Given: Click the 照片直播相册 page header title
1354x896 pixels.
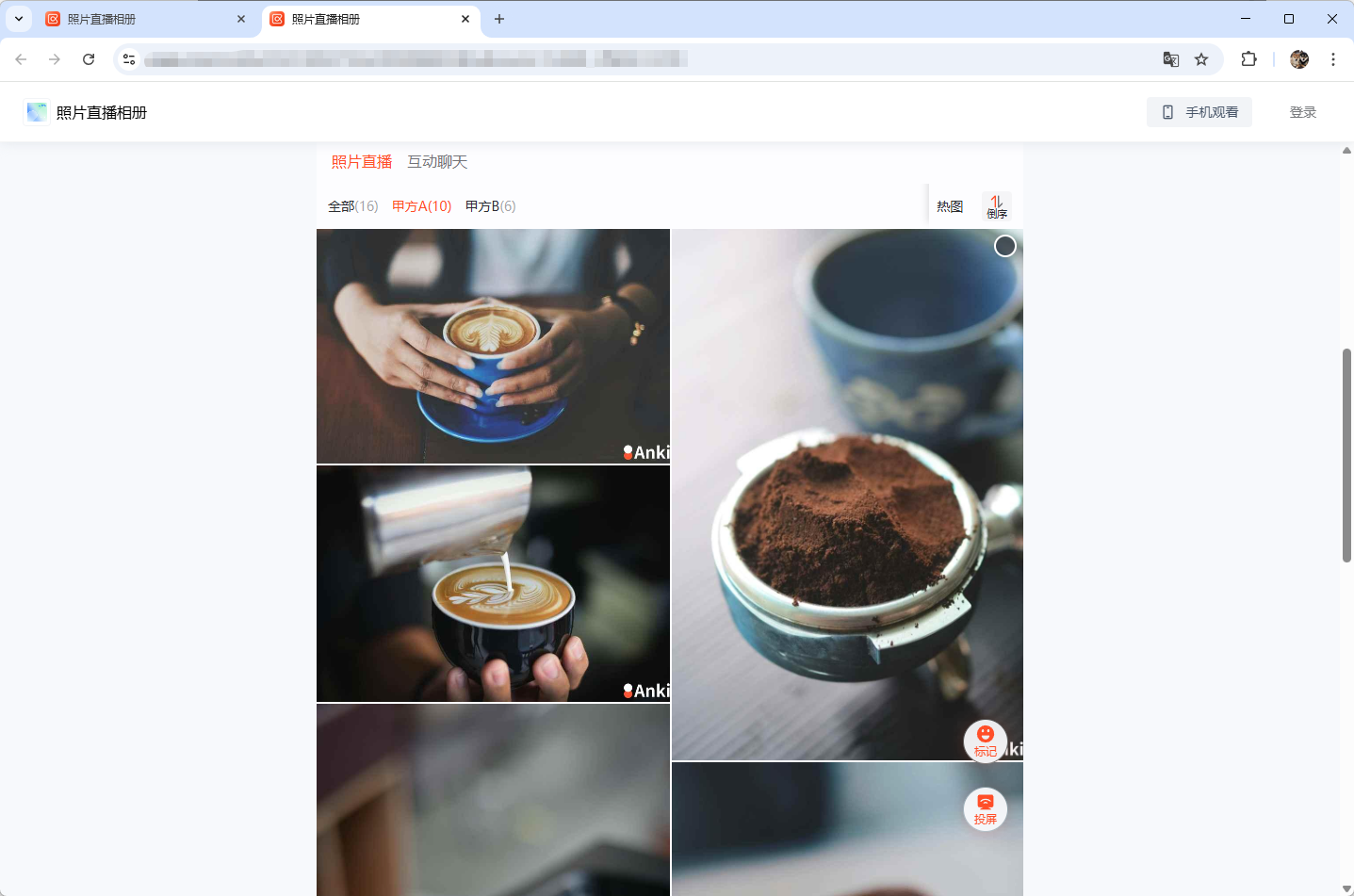Looking at the screenshot, I should pyautogui.click(x=102, y=112).
